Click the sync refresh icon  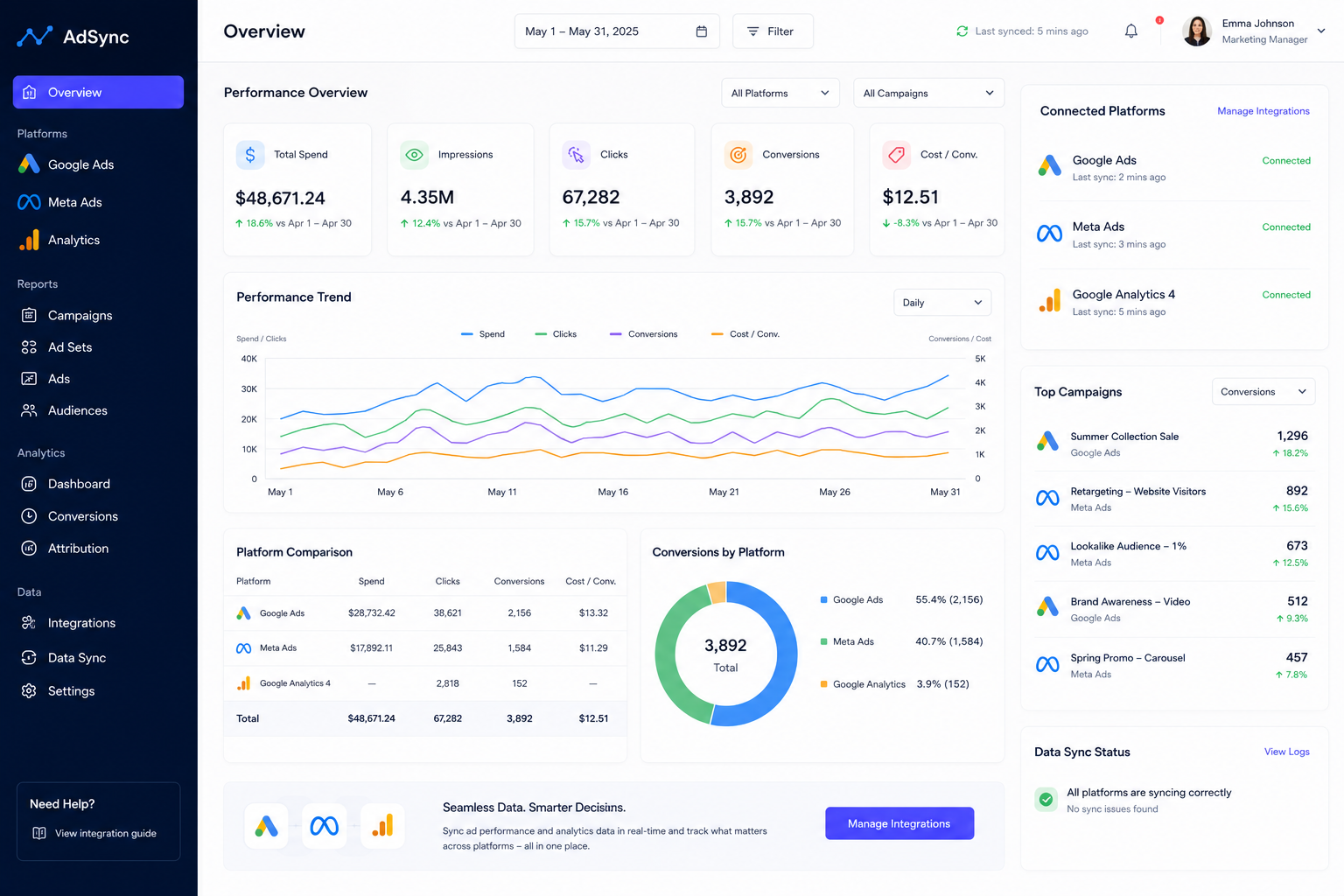click(962, 31)
